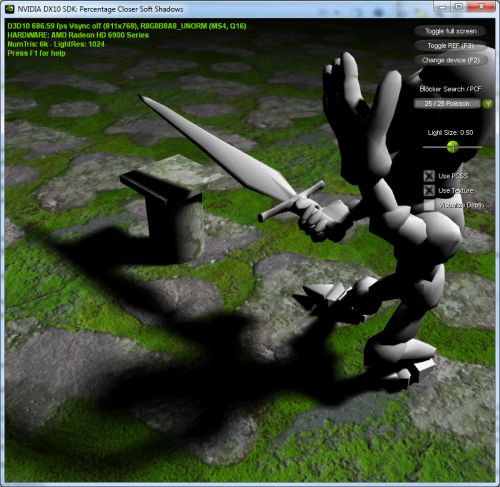This screenshot has height=487, width=500.
Task: Maximize the Percentage Closer Soft Shadows window
Action: pyautogui.click(x=459, y=7)
